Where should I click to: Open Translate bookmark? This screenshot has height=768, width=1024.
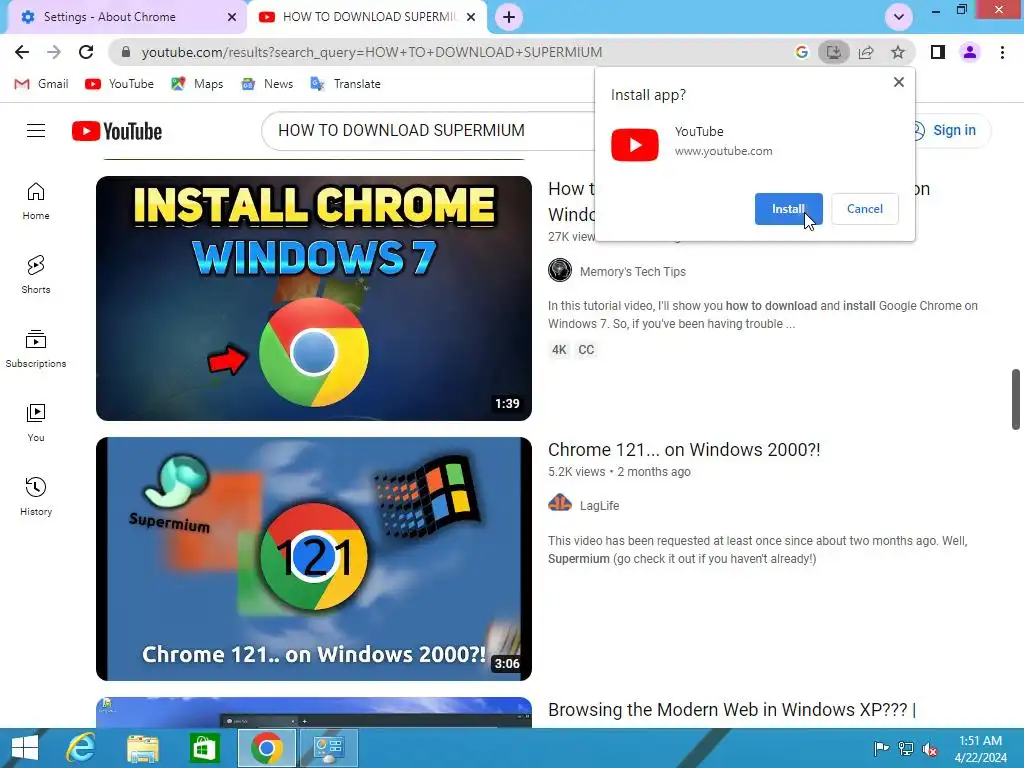[345, 84]
